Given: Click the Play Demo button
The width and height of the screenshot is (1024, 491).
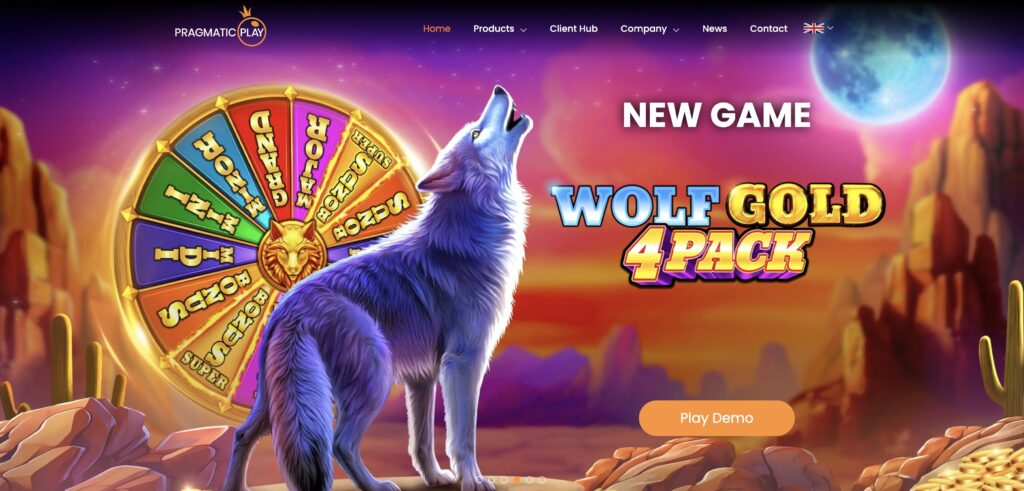Looking at the screenshot, I should (716, 418).
